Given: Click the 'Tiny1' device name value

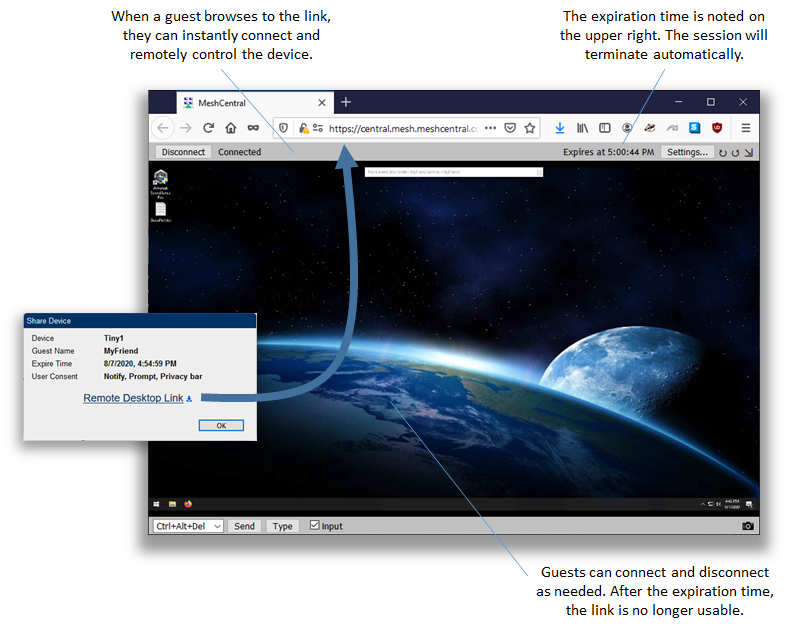Looking at the screenshot, I should (114, 338).
